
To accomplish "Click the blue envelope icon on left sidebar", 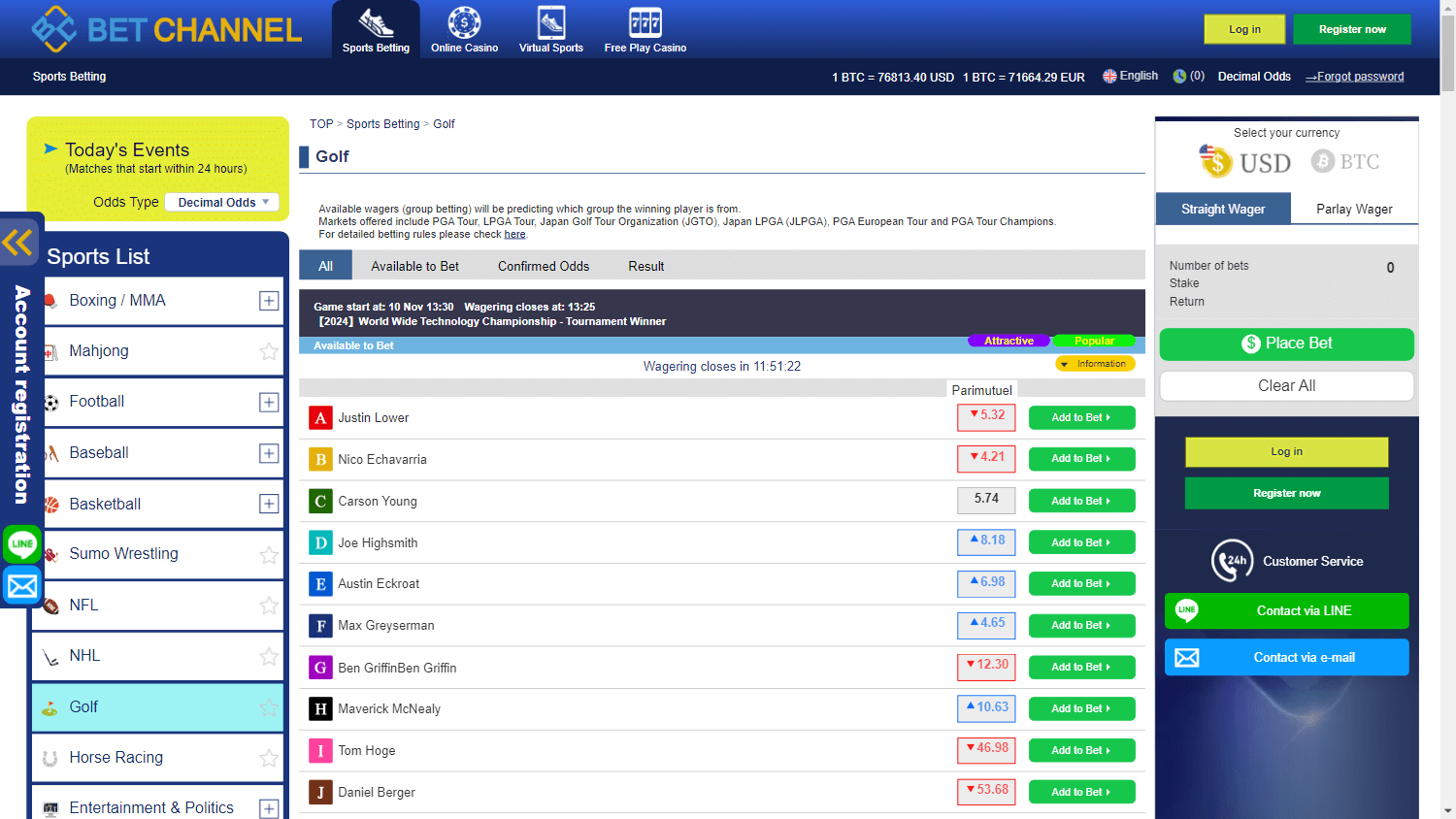I will [22, 586].
